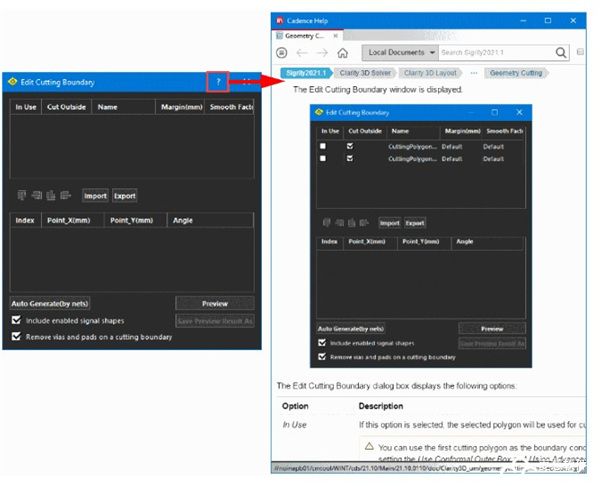
Task: Expand the breadcrumb ellipsis
Action: [473, 73]
